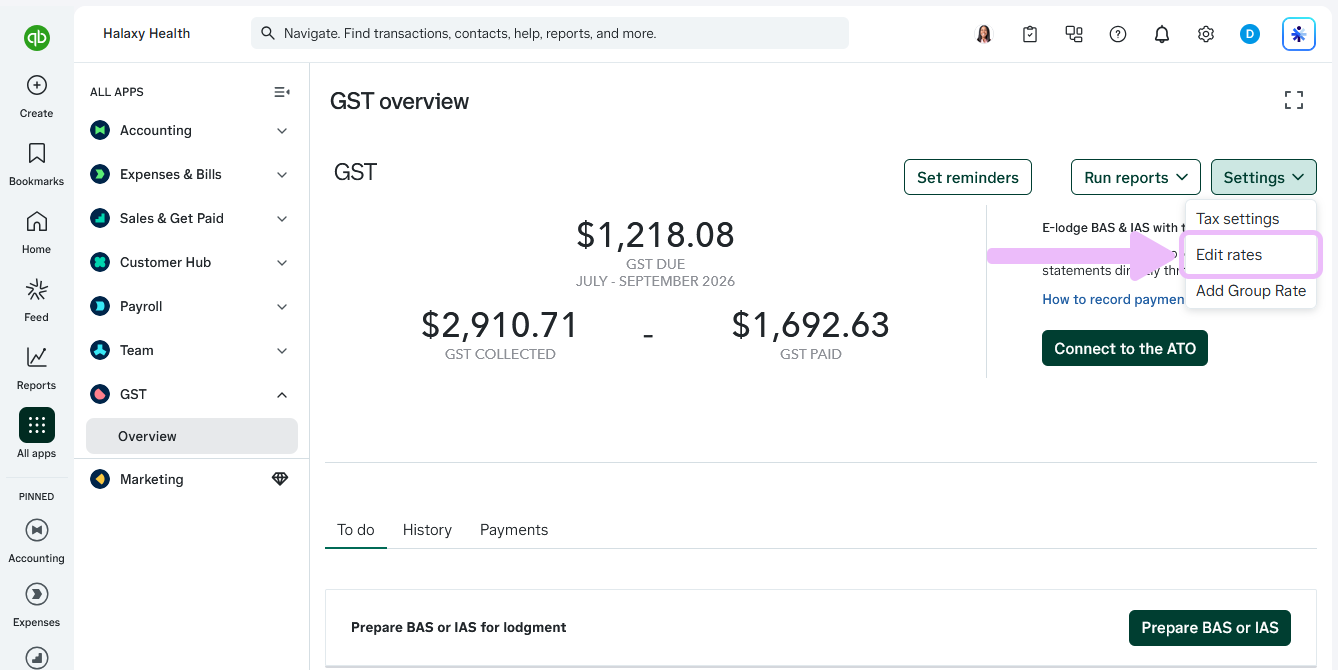1338x670 pixels.
Task: Switch to the History tab
Action: [x=427, y=530]
